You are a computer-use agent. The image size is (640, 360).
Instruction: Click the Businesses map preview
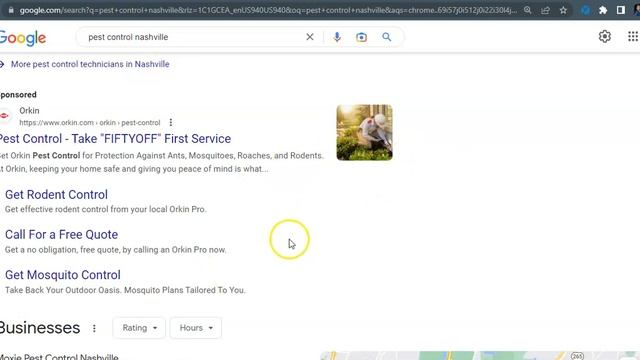click(480, 356)
